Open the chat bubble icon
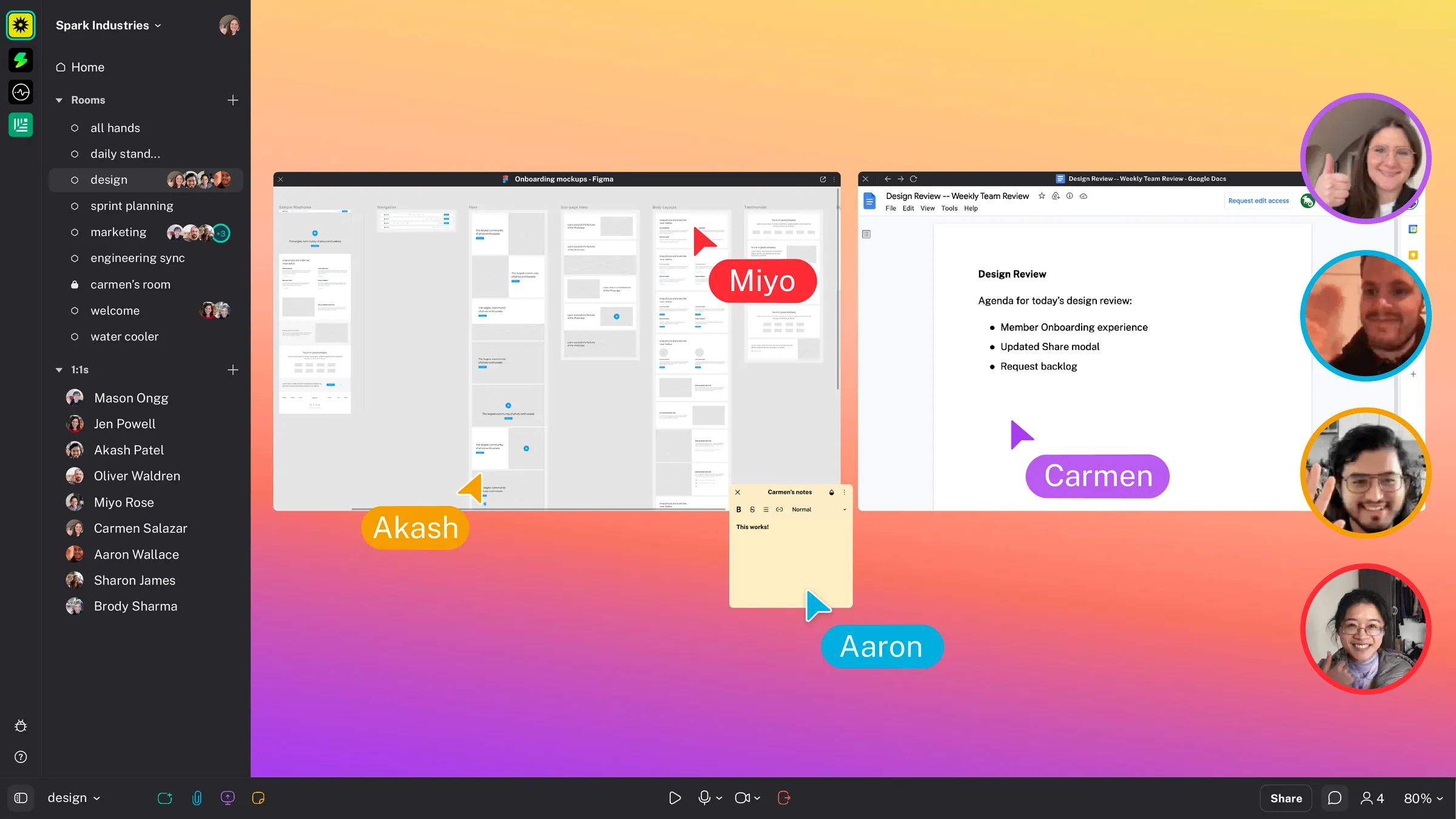 point(1335,798)
